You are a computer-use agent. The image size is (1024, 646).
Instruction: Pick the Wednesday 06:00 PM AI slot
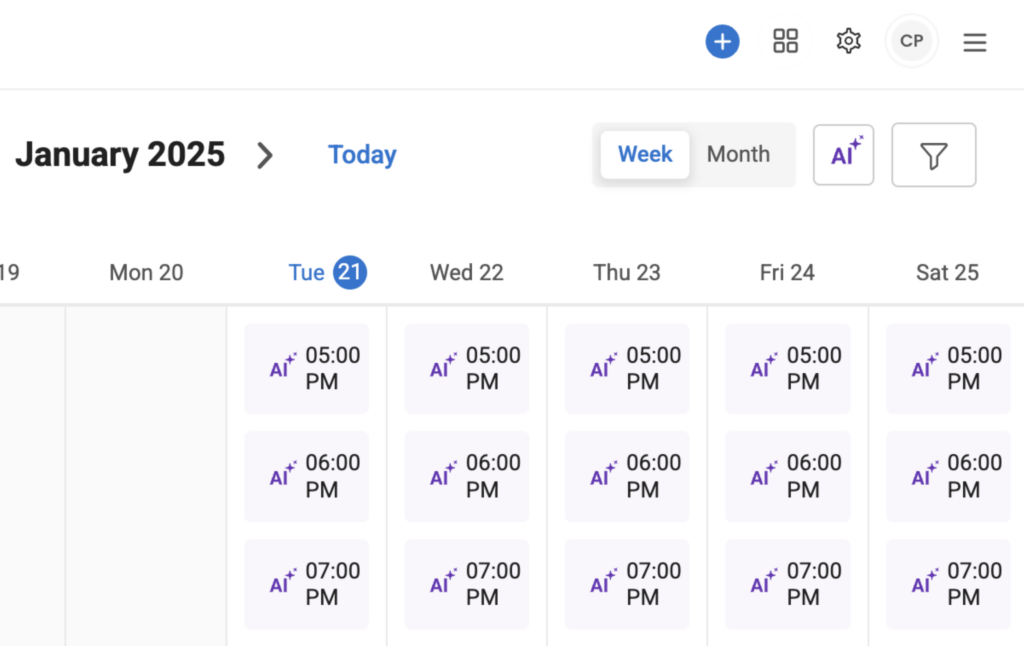(x=467, y=476)
